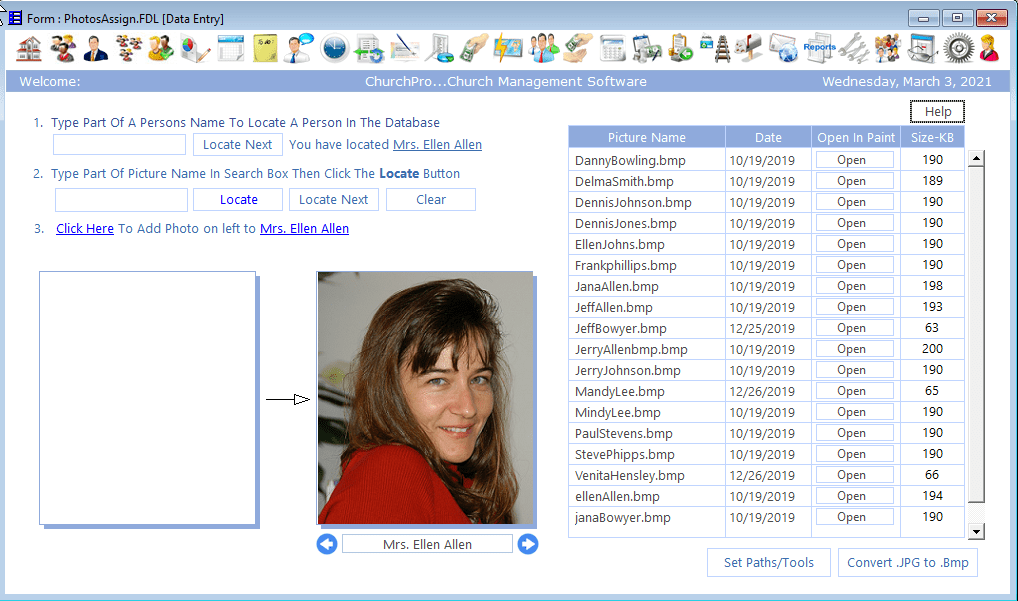
Task: Click the Set Paths/Tools button
Action: 769,563
